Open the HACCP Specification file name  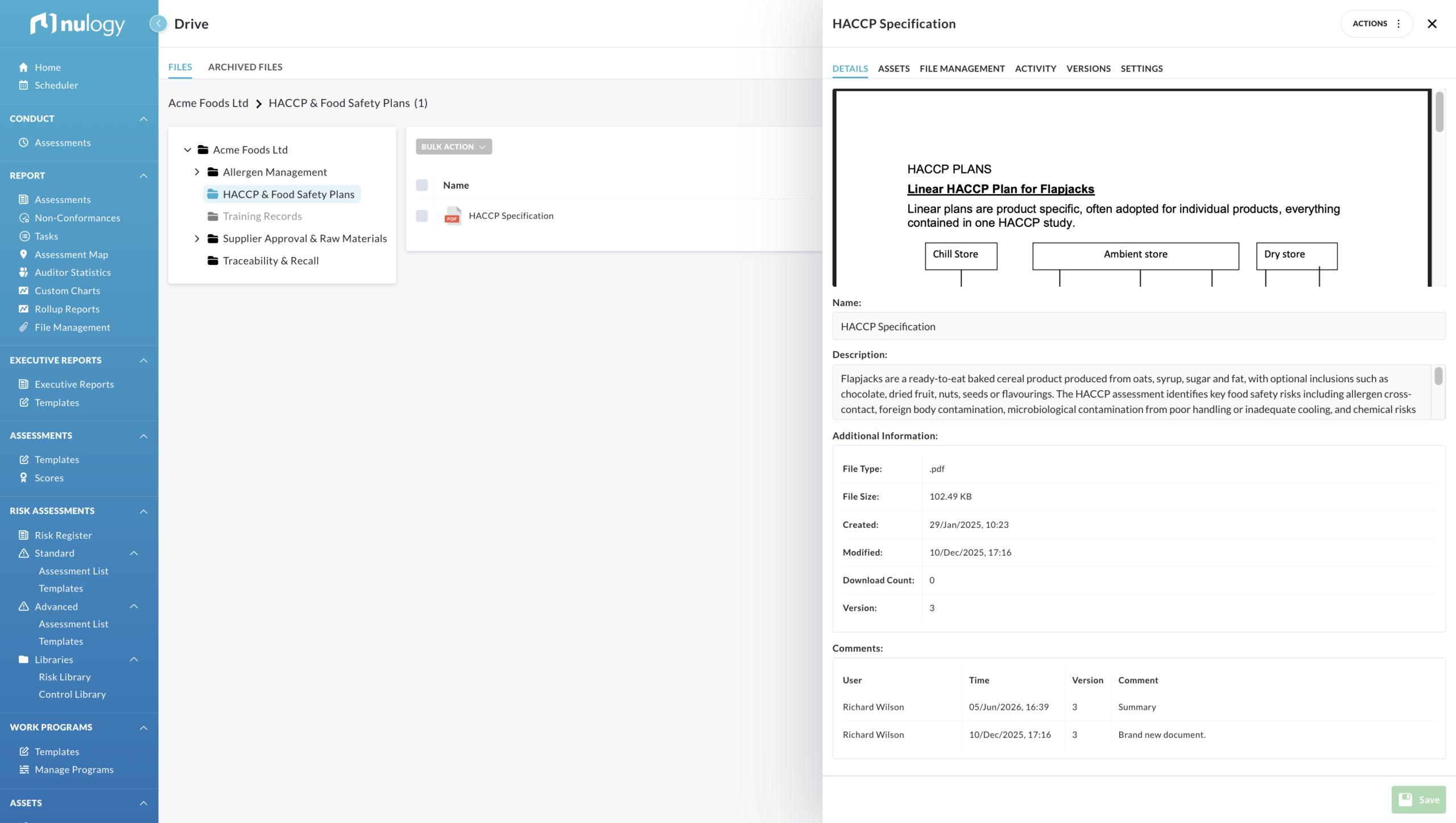click(511, 216)
